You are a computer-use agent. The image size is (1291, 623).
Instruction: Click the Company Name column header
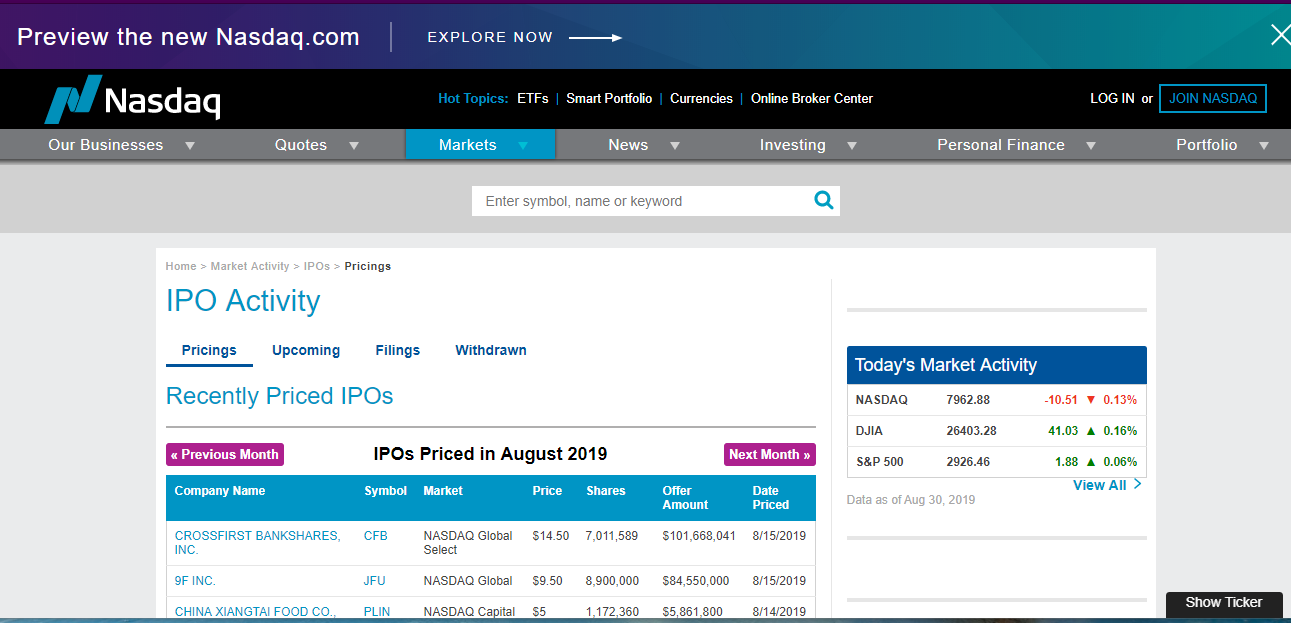(220, 491)
